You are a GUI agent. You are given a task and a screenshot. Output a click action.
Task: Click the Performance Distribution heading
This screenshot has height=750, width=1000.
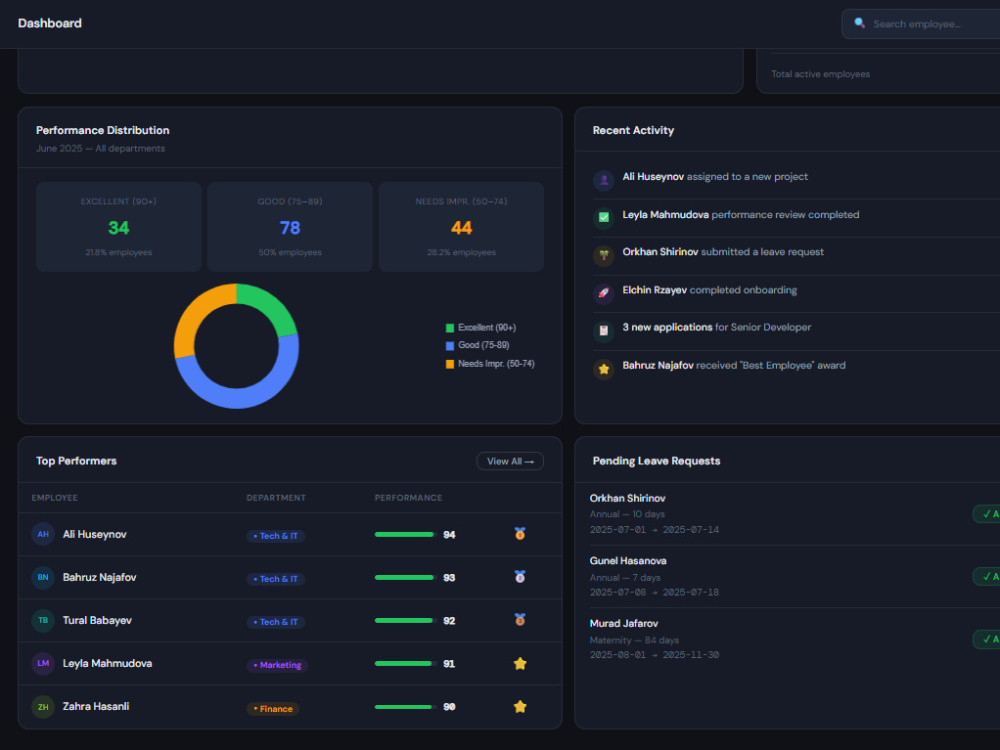click(x=103, y=130)
